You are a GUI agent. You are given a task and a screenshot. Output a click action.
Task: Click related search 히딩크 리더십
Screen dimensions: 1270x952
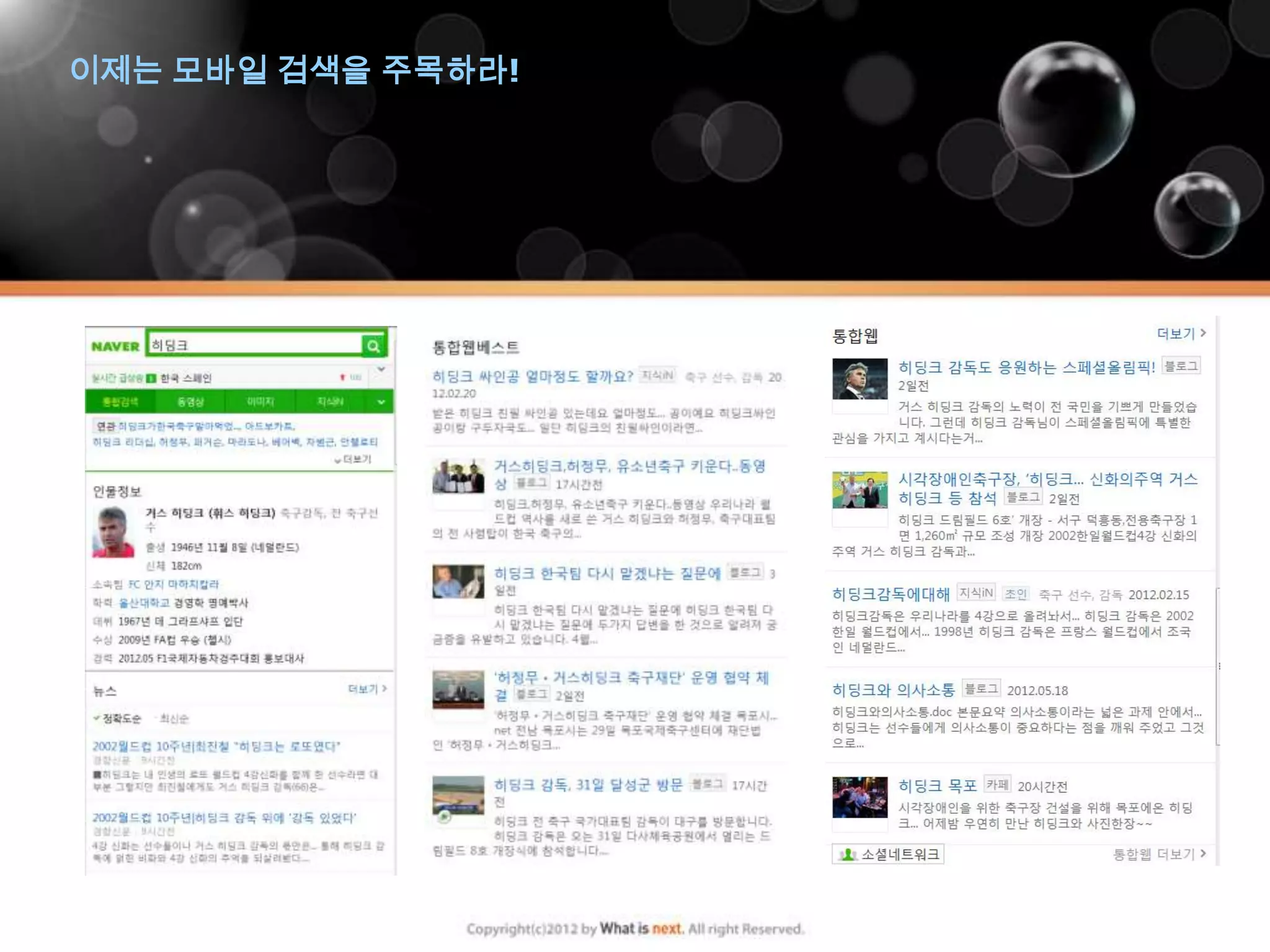coord(123,442)
